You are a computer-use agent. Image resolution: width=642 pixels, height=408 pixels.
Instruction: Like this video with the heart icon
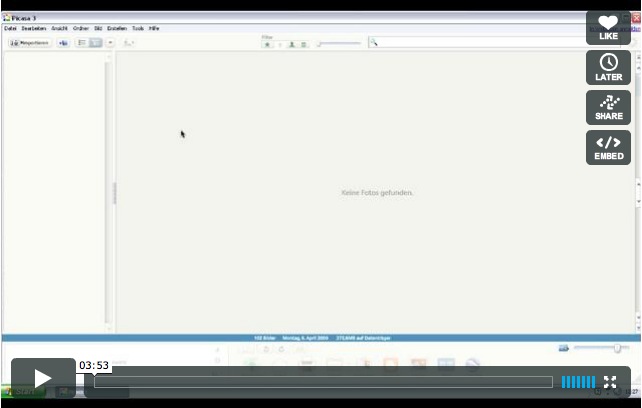pyautogui.click(x=608, y=27)
